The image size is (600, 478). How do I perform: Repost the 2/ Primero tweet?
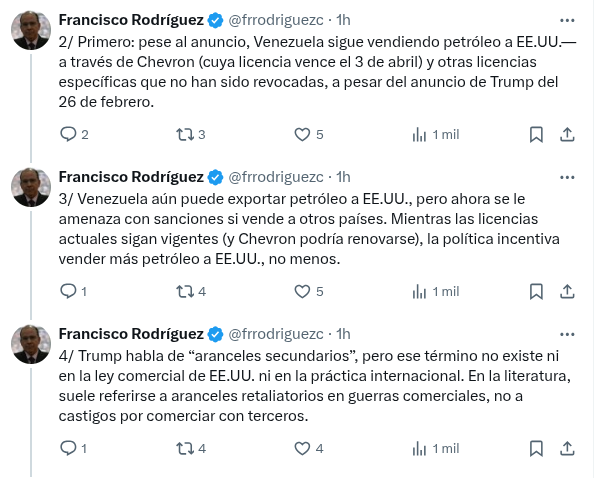click(184, 134)
